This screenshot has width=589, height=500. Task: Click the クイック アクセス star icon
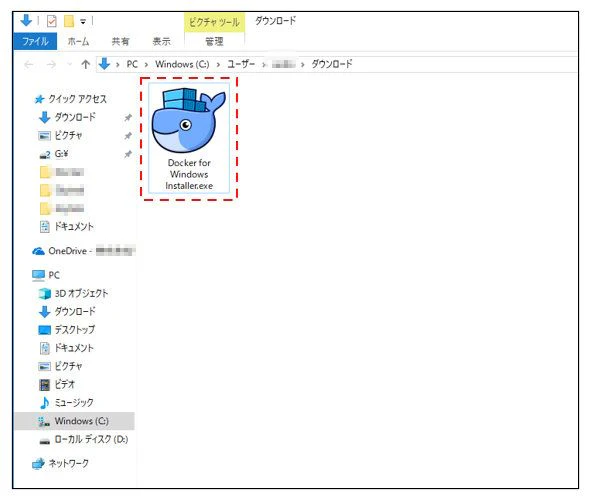tap(39, 99)
